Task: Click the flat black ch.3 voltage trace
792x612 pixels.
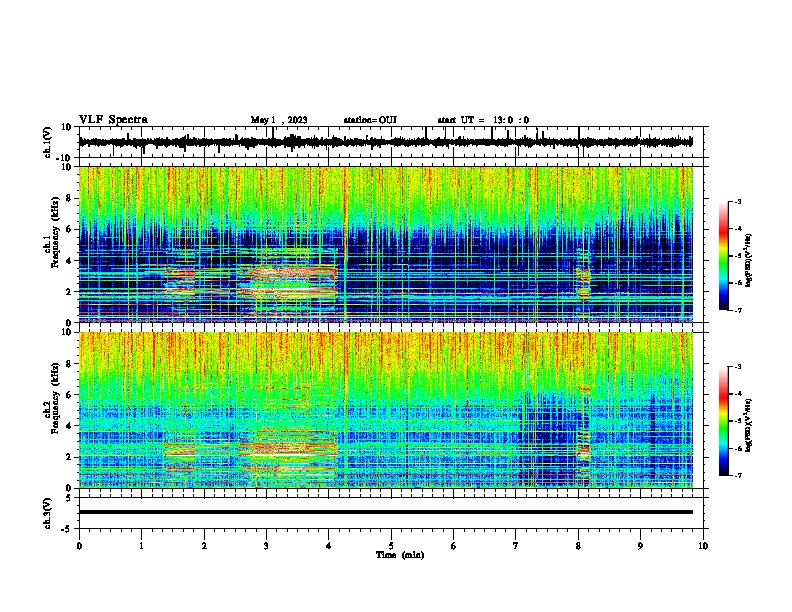Action: click(x=385, y=512)
